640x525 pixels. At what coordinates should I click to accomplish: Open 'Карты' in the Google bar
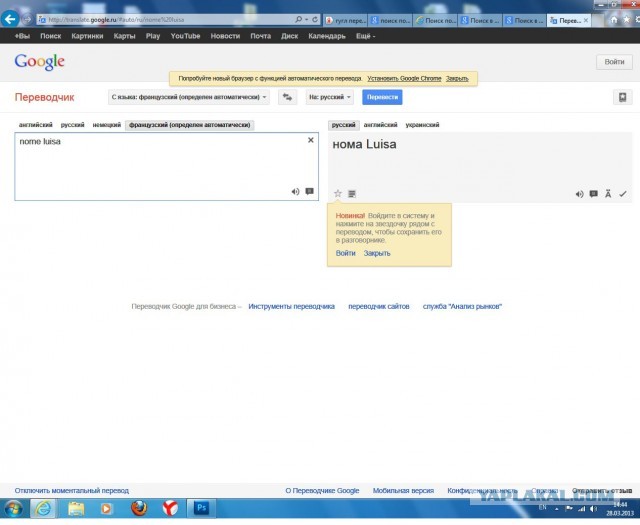(124, 36)
